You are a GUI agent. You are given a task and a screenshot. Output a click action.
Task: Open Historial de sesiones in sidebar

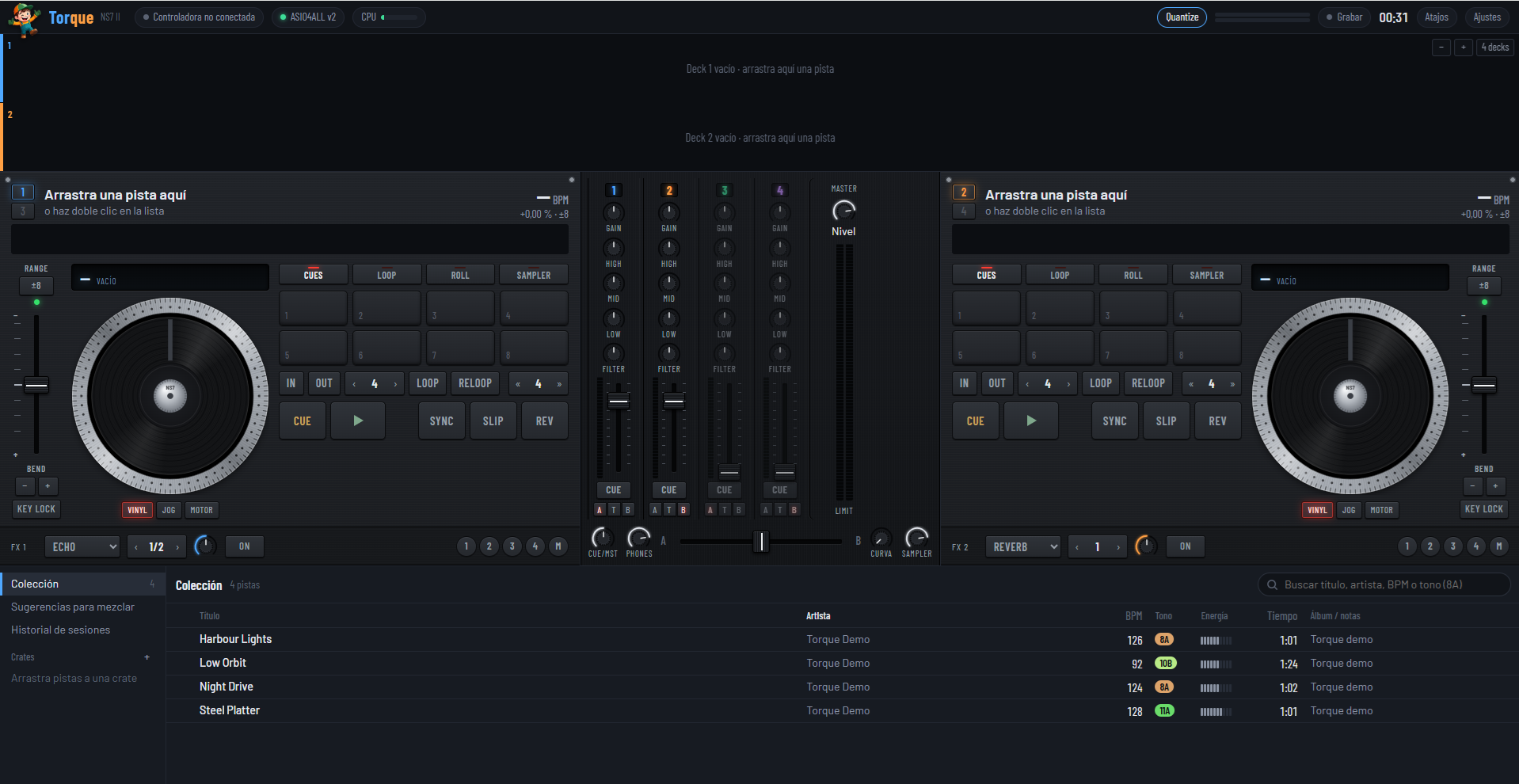pos(61,630)
